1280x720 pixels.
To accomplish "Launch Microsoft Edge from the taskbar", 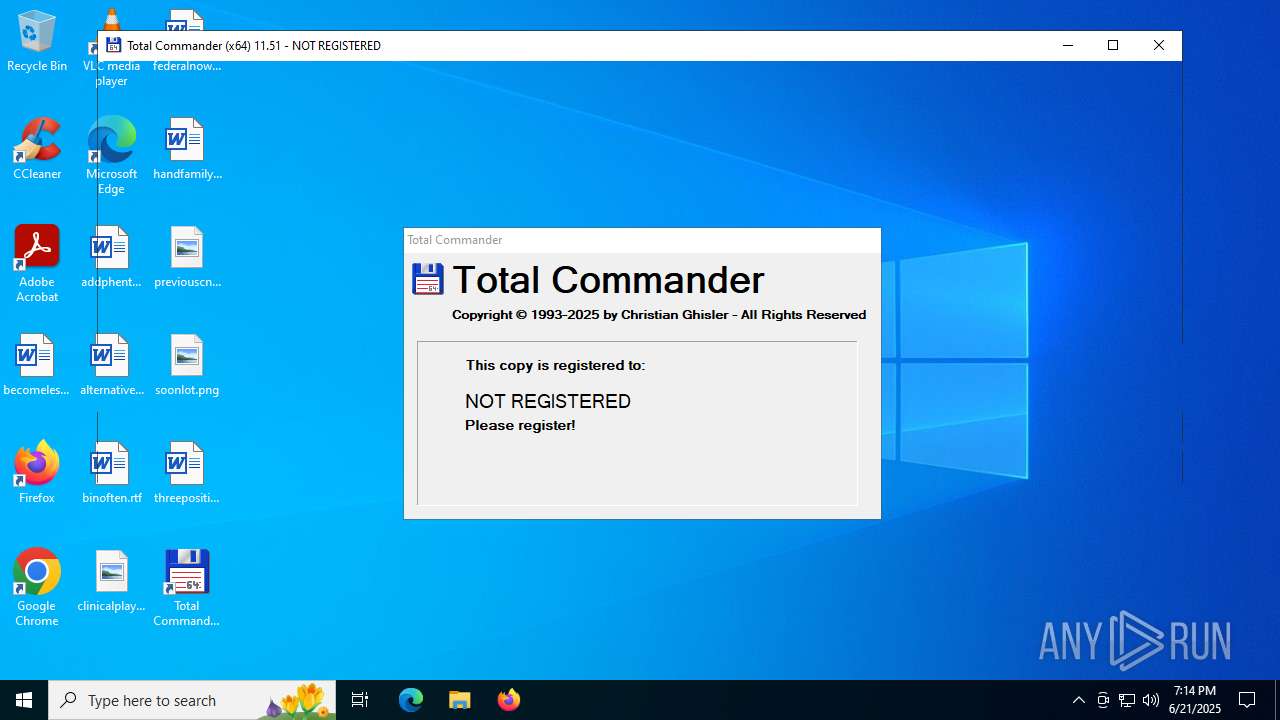I will [411, 700].
